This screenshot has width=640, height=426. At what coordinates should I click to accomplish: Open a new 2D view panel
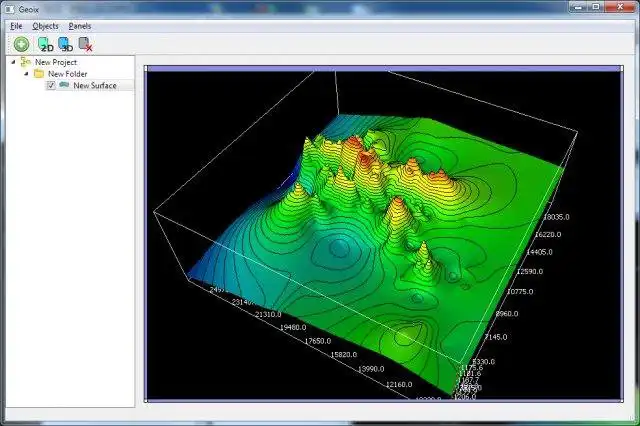coord(45,44)
